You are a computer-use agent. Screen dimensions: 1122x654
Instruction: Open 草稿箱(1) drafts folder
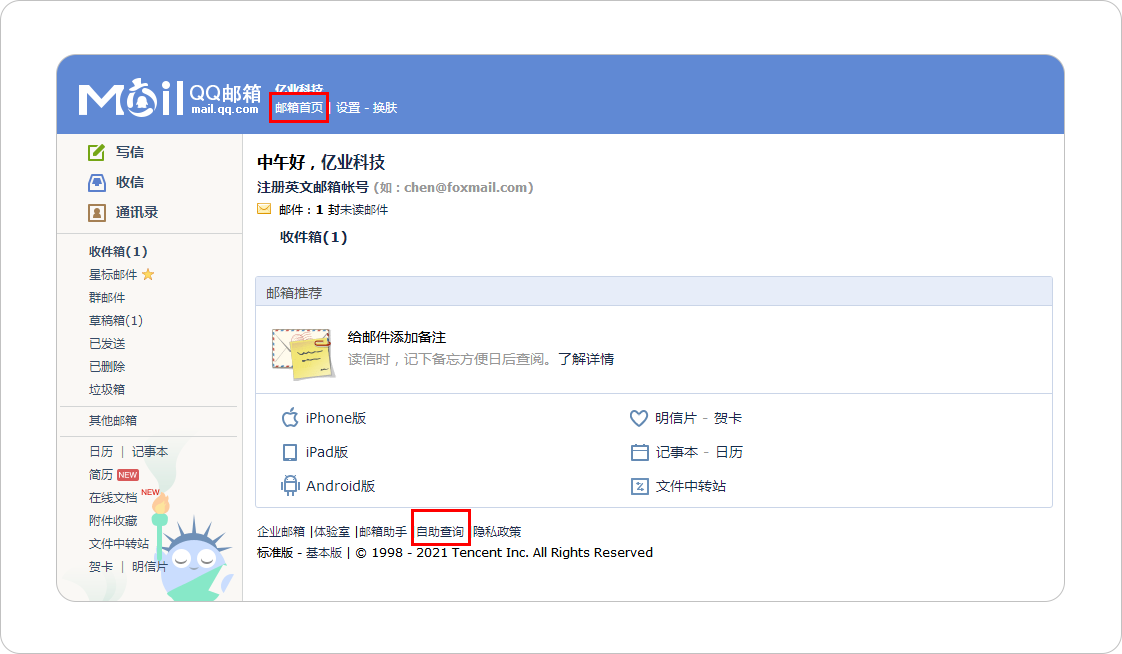pyautogui.click(x=116, y=320)
